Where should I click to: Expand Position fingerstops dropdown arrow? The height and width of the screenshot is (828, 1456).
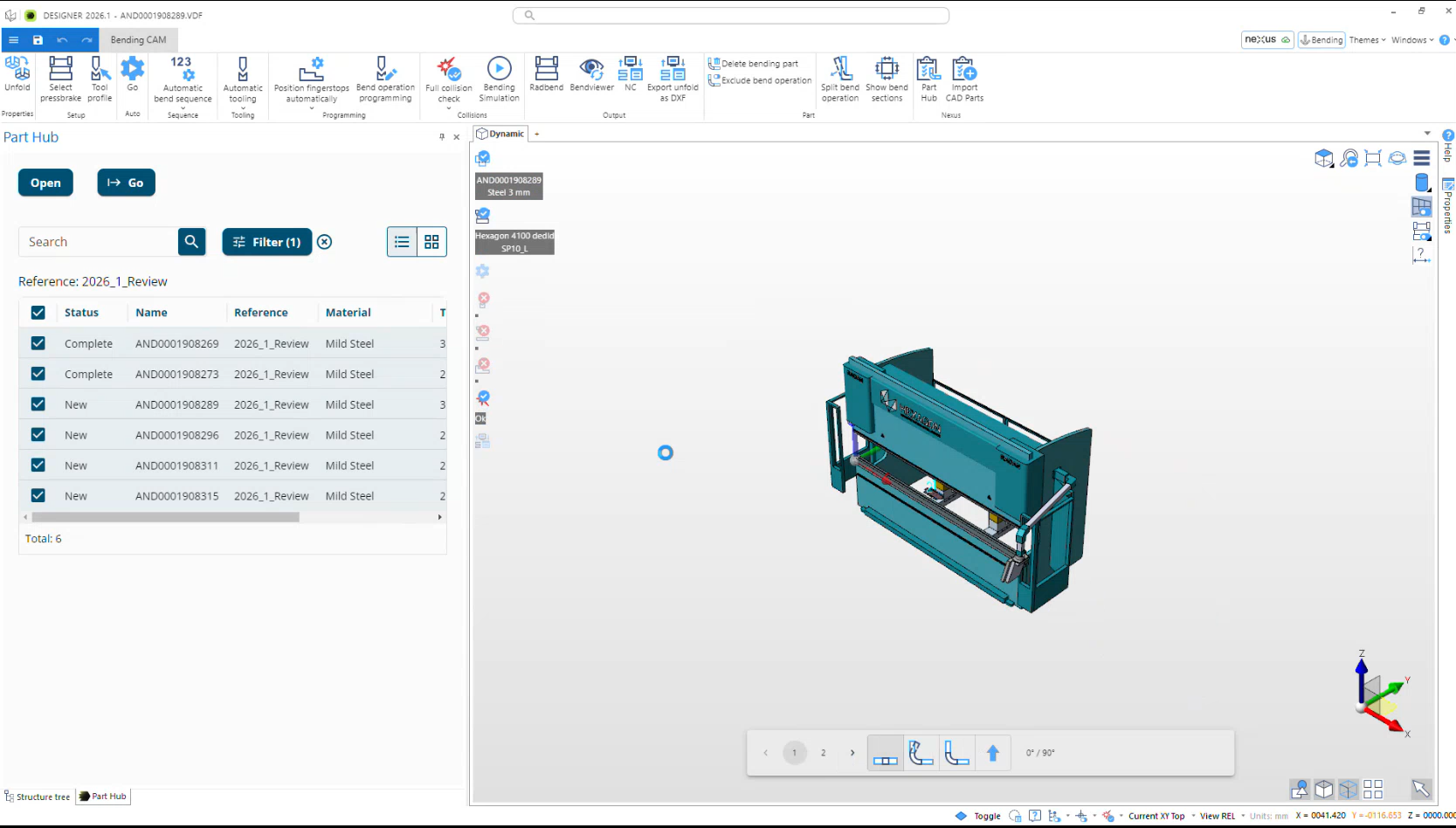click(311, 108)
